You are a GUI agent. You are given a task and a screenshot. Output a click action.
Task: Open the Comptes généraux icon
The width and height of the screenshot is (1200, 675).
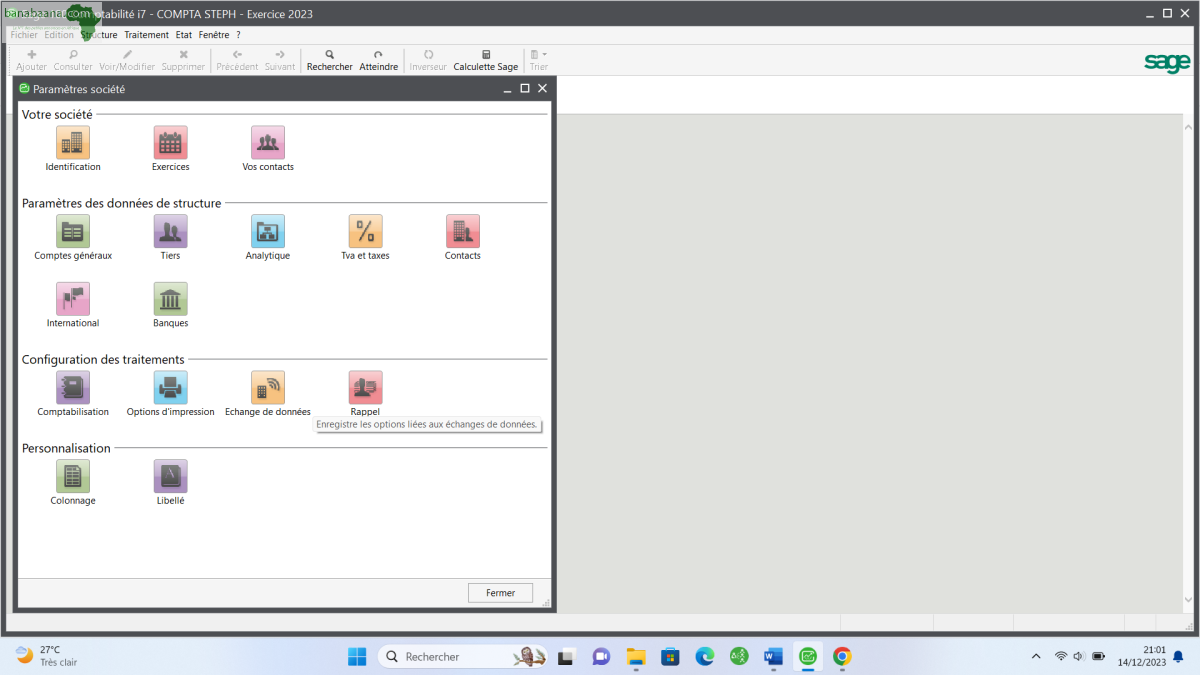[x=73, y=231]
